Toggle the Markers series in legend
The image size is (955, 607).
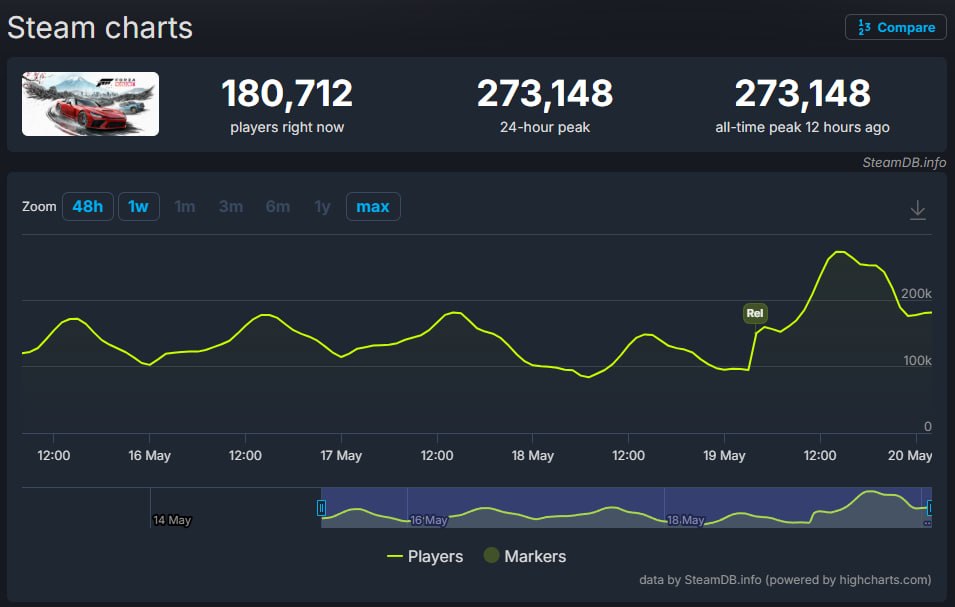coord(524,556)
